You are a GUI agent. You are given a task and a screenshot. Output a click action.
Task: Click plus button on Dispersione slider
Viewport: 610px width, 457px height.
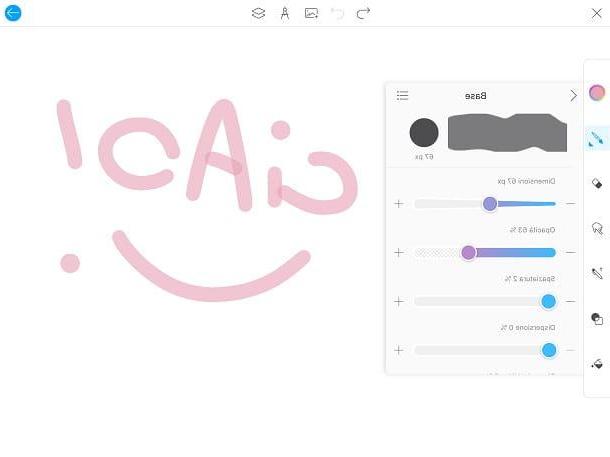tap(399, 350)
